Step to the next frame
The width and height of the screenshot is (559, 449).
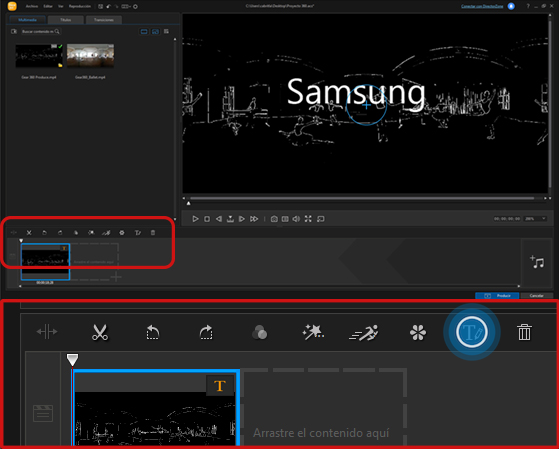(x=242, y=219)
